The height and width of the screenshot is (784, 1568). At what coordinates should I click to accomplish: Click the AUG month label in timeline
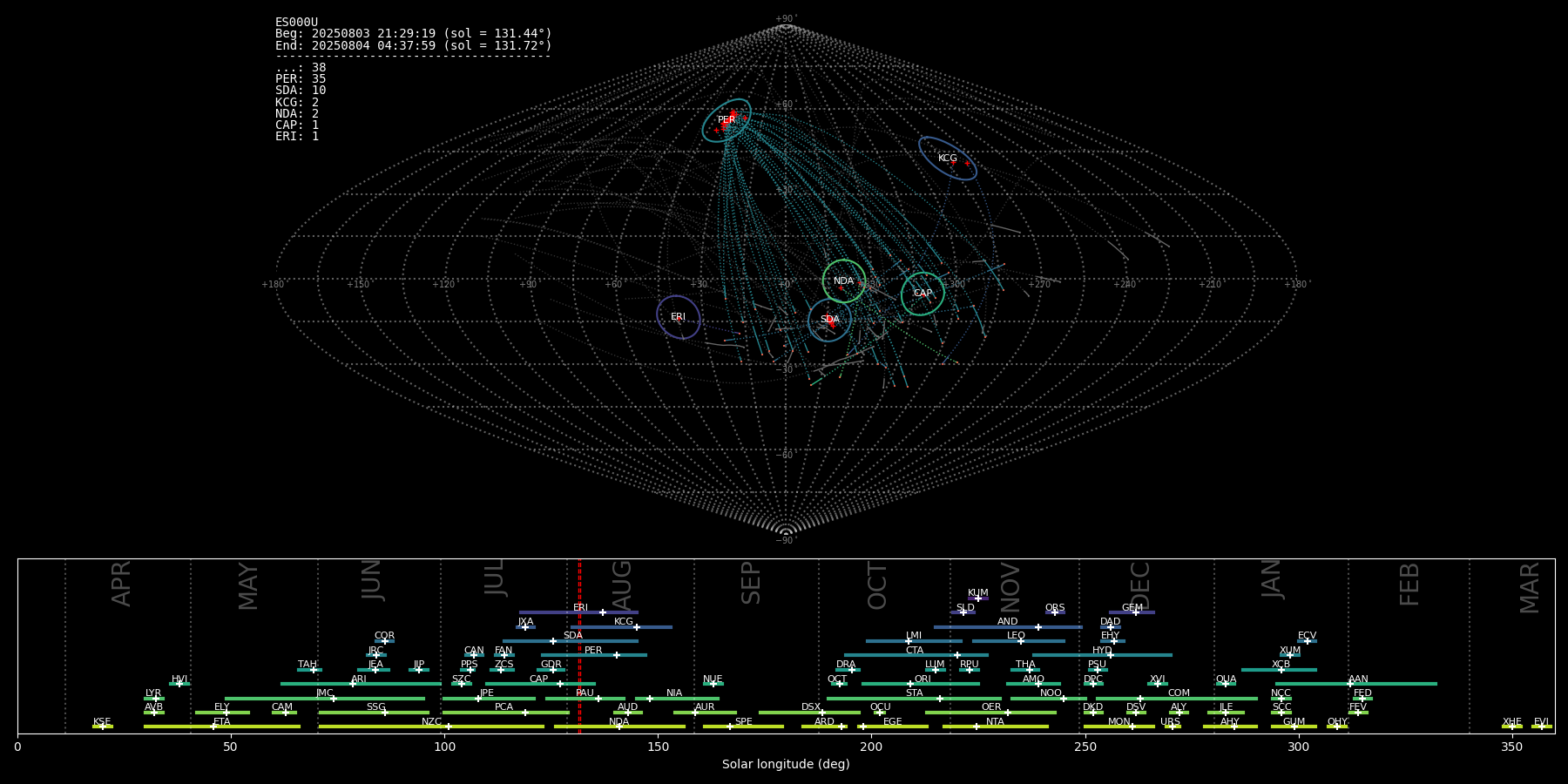pyautogui.click(x=621, y=585)
